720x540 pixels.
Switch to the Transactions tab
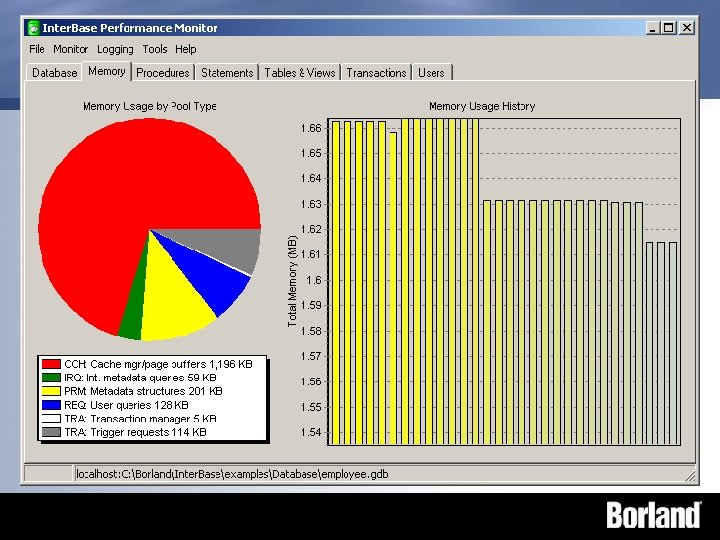pos(377,73)
